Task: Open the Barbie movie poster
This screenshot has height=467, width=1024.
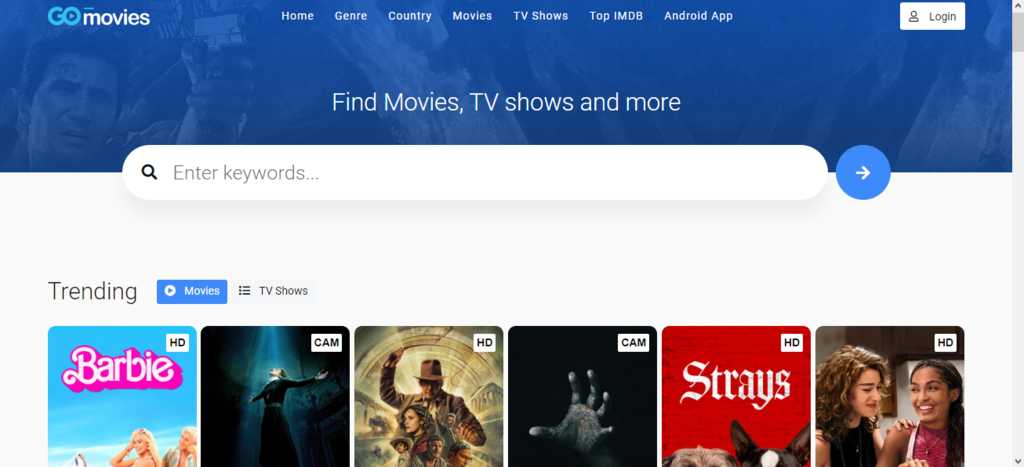Action: pos(122,396)
